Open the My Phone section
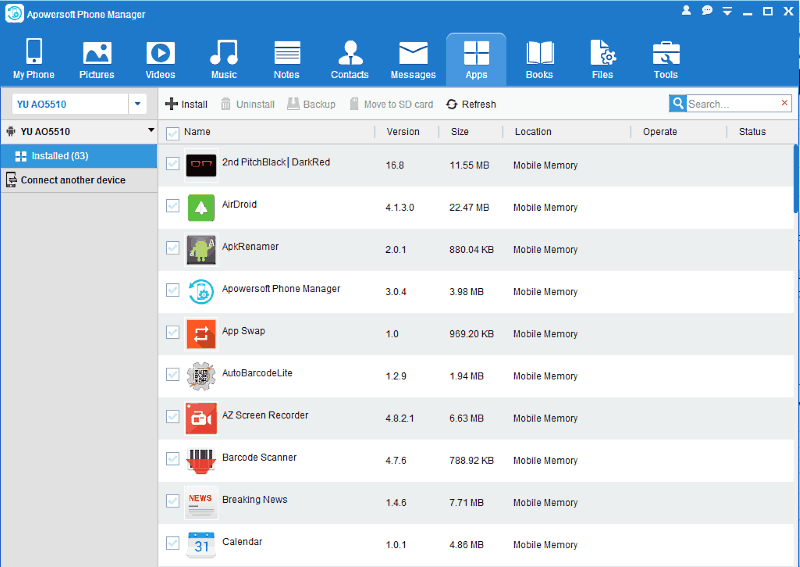Image resolution: width=800 pixels, height=567 pixels. coord(34,59)
